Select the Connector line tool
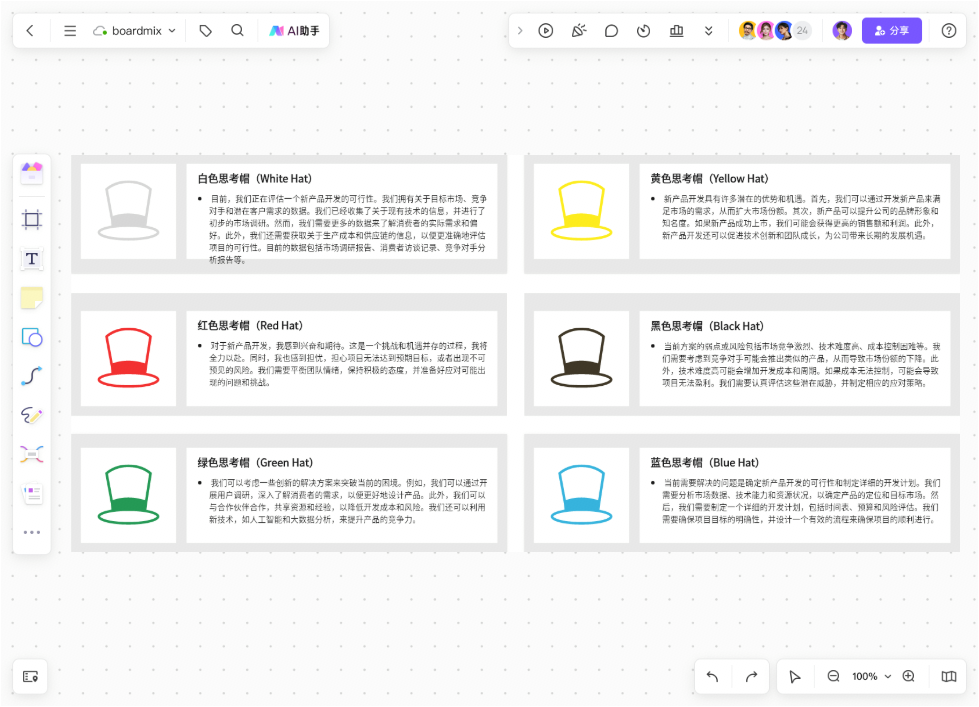 [32, 376]
